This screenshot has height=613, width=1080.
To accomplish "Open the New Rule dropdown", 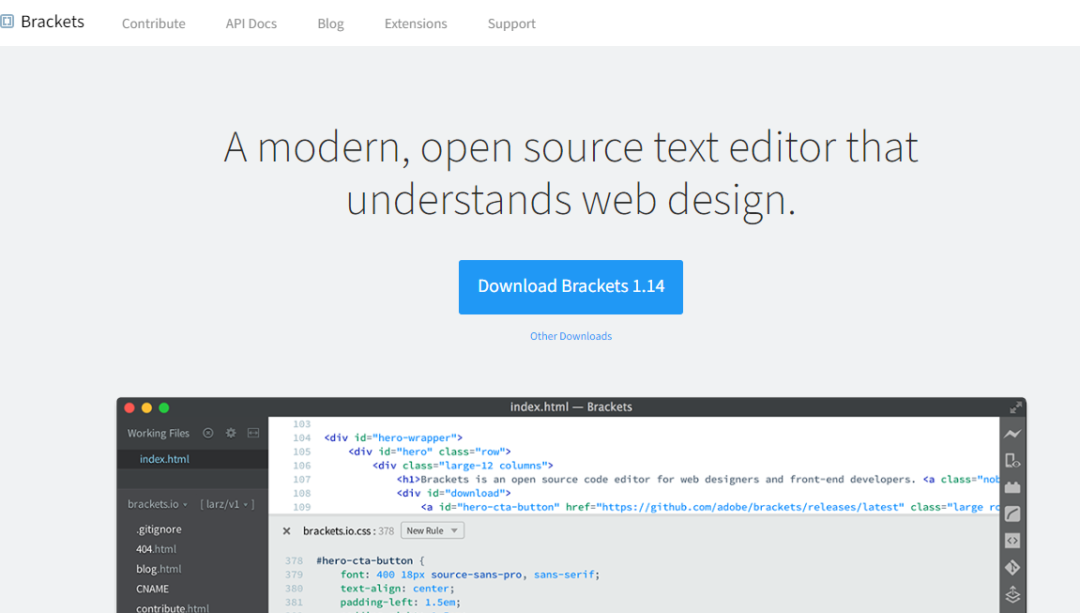I will tap(432, 531).
